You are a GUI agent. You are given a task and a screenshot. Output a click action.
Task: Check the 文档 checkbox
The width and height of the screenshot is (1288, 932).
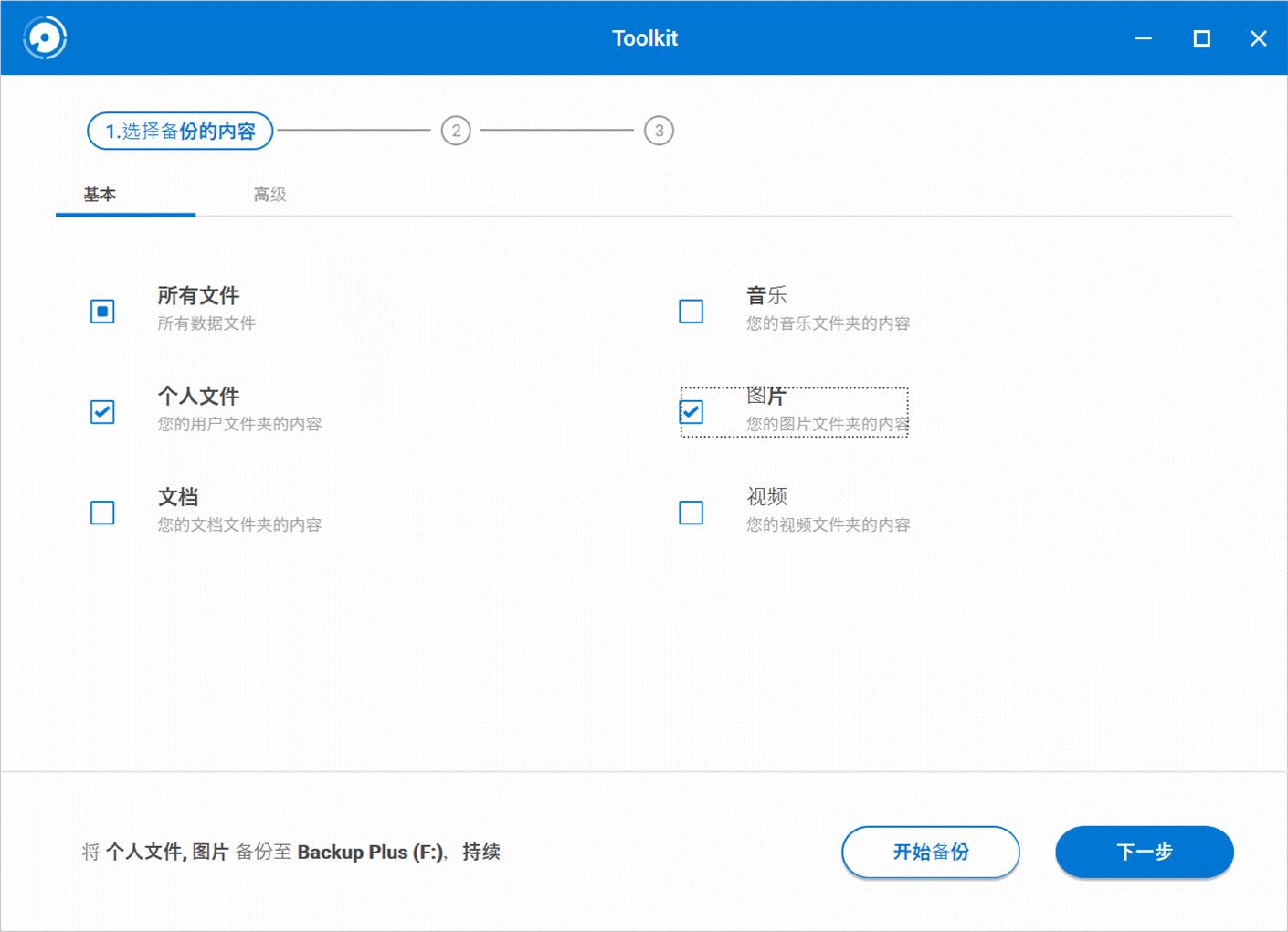pos(102,513)
